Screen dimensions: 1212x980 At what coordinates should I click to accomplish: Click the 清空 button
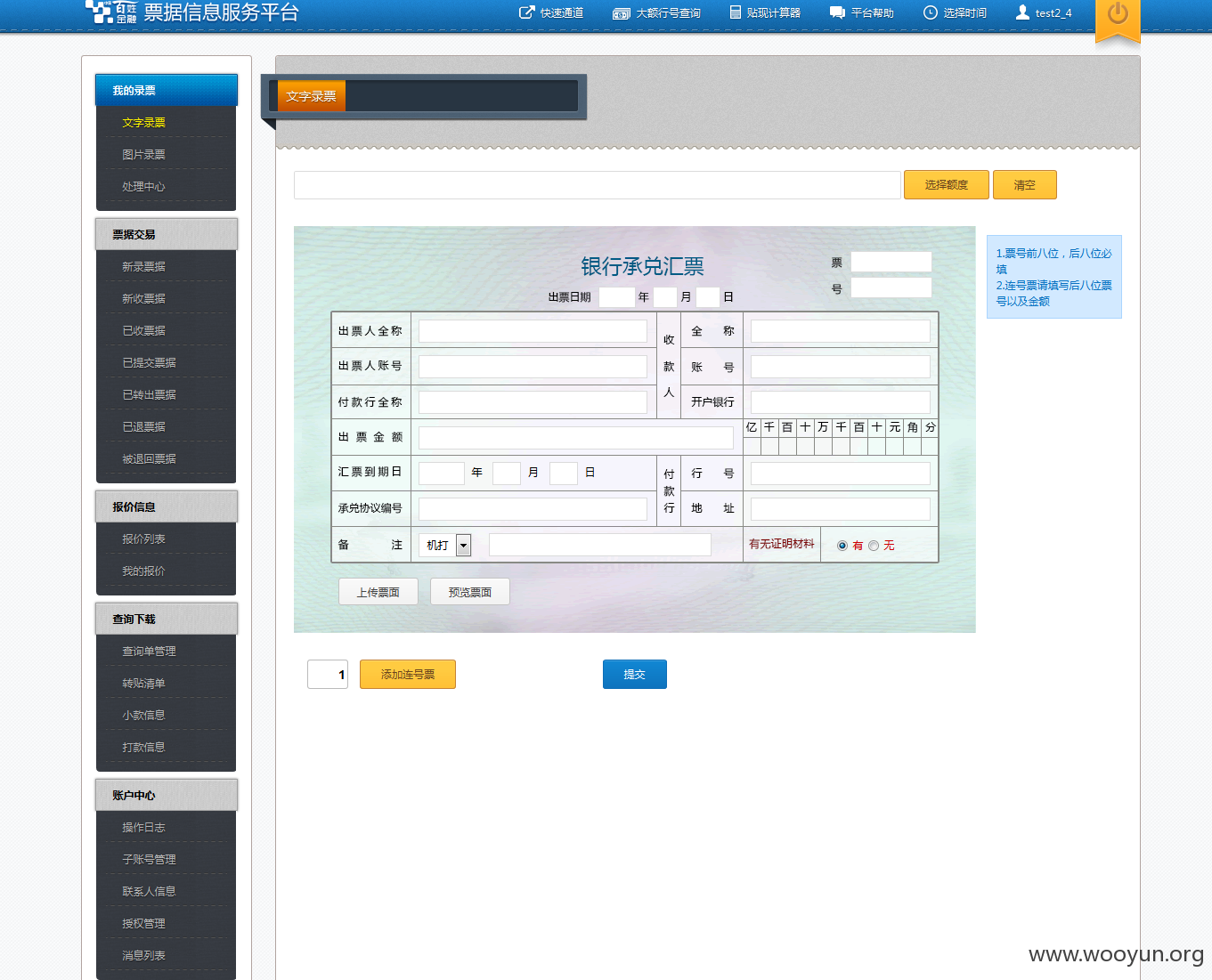(x=1024, y=185)
